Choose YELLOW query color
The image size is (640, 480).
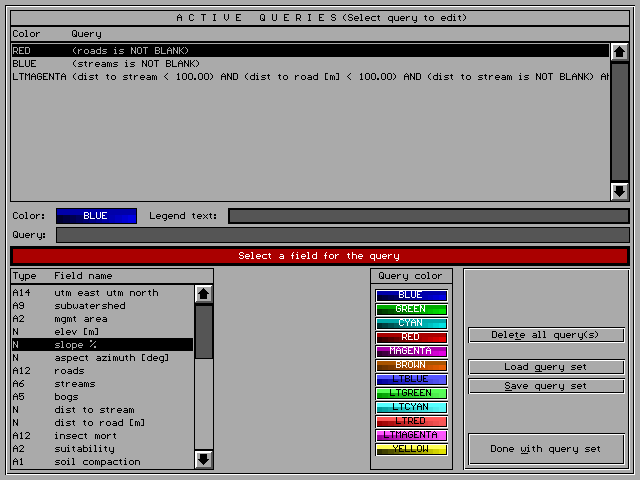point(411,449)
